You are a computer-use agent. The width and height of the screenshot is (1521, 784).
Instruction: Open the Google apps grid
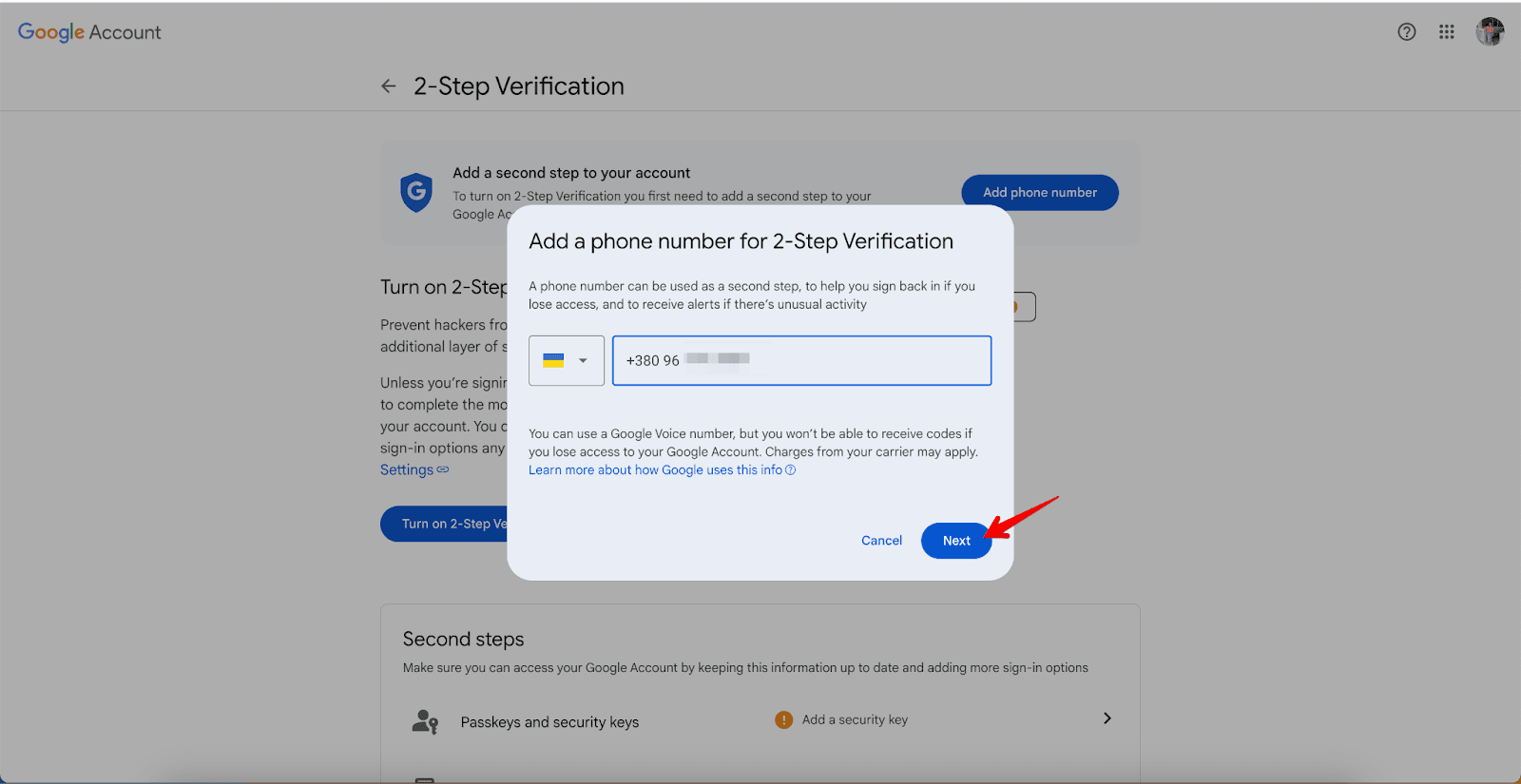click(1447, 32)
